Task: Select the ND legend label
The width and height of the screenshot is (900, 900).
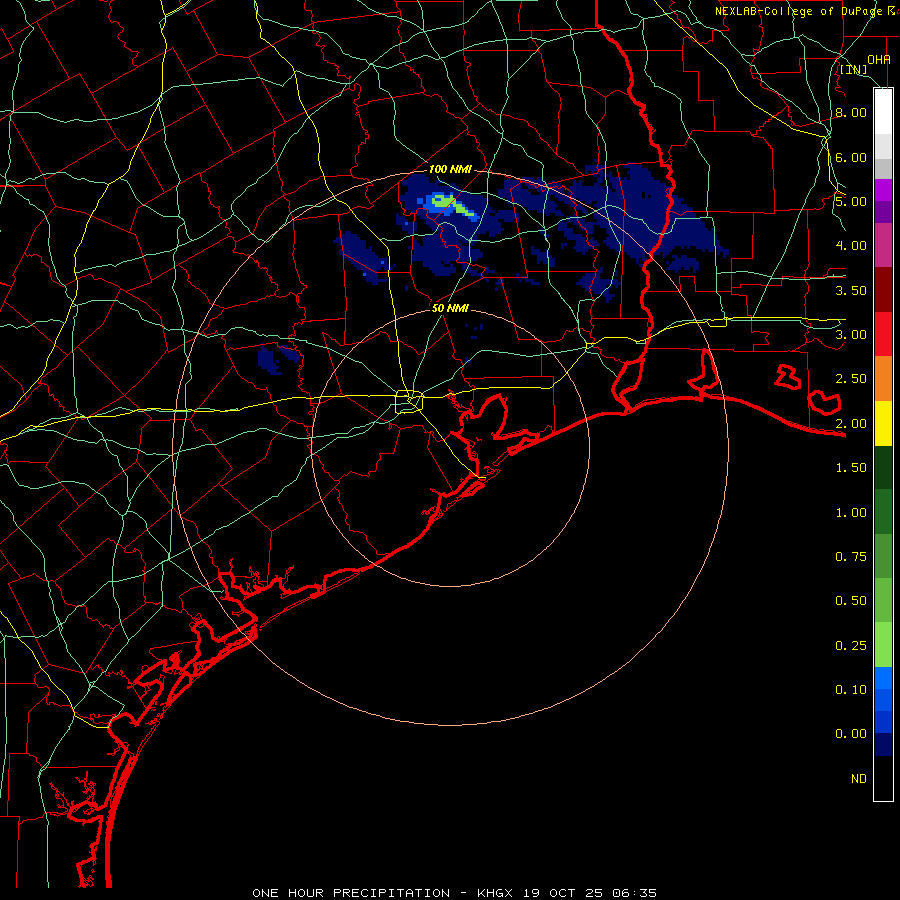Action: [859, 779]
